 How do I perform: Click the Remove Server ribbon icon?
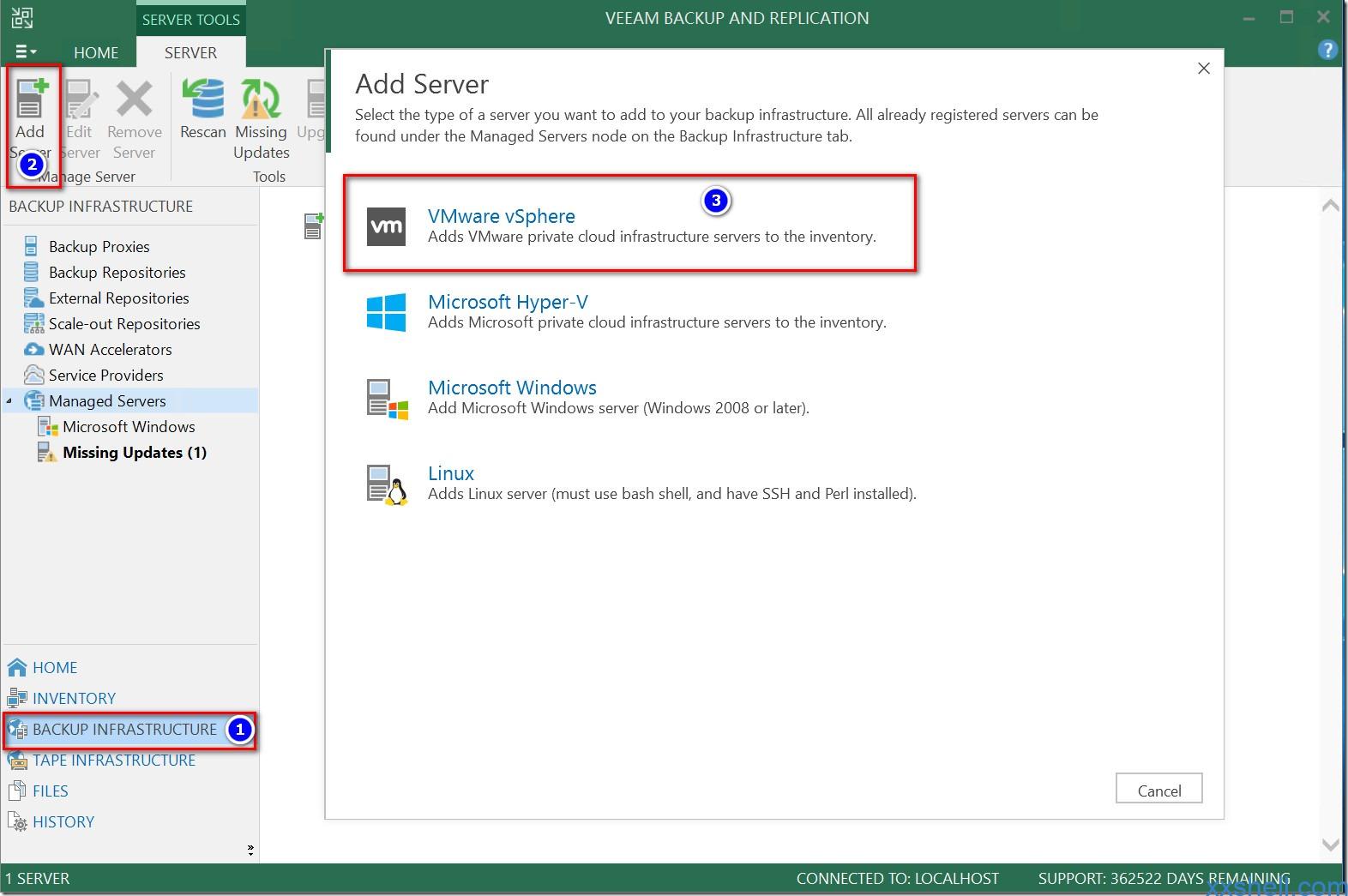pos(135,99)
